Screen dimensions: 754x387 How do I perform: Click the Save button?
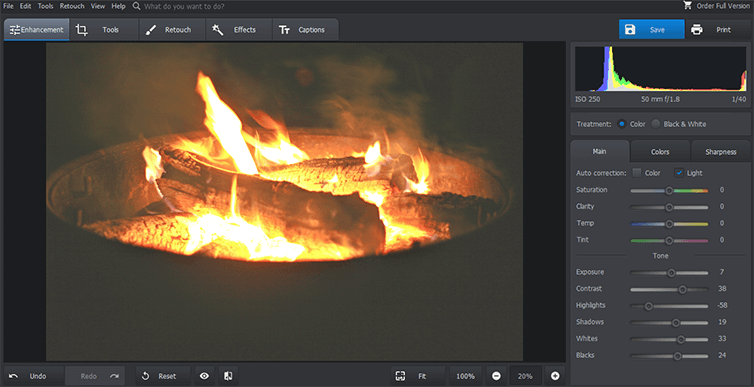(651, 30)
